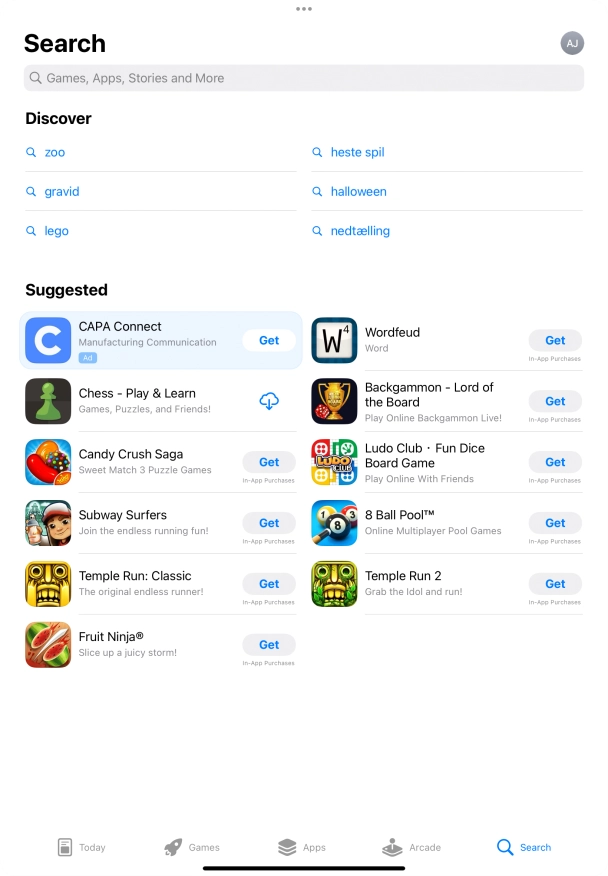Screen dimensions: 608x876
Task: Switch to the Games tab
Action: click(192, 847)
